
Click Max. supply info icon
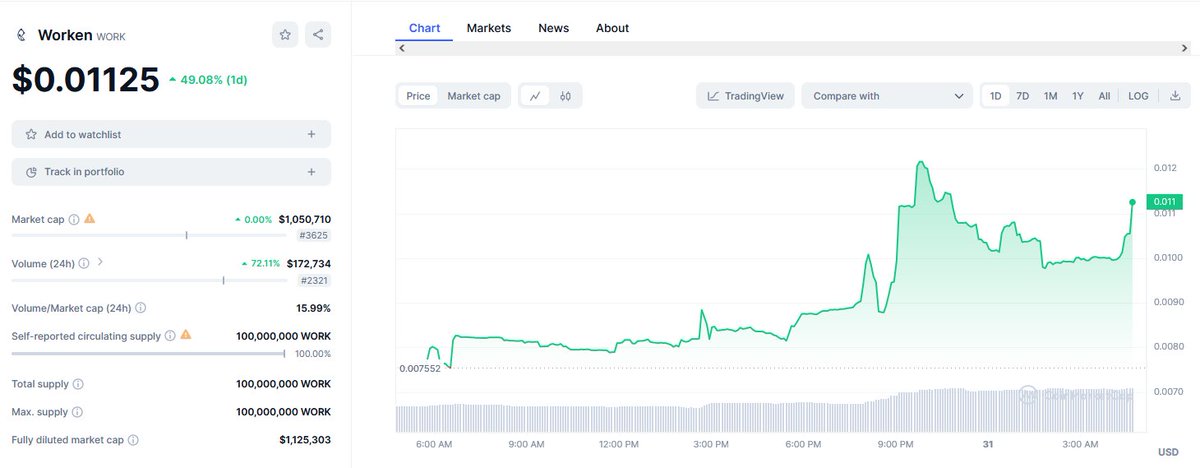[77, 412]
